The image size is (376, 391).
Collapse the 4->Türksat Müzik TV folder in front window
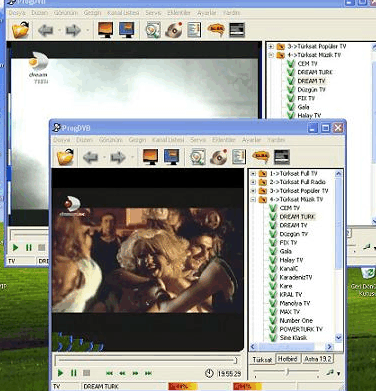click(253, 199)
